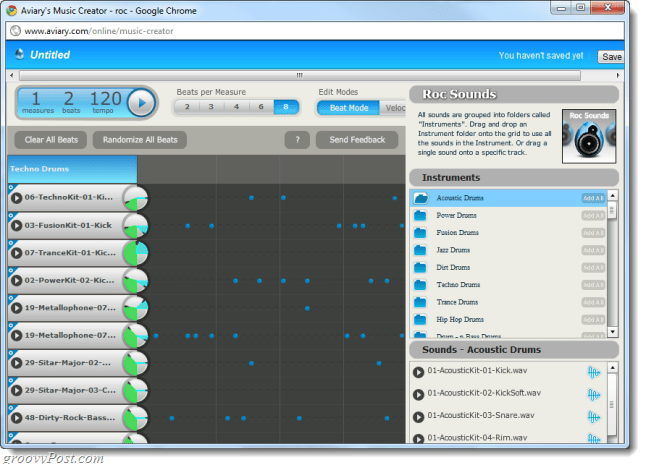The height and width of the screenshot is (464, 645).
Task: Select the Fusion Drums folder icon
Action: pyautogui.click(x=420, y=233)
